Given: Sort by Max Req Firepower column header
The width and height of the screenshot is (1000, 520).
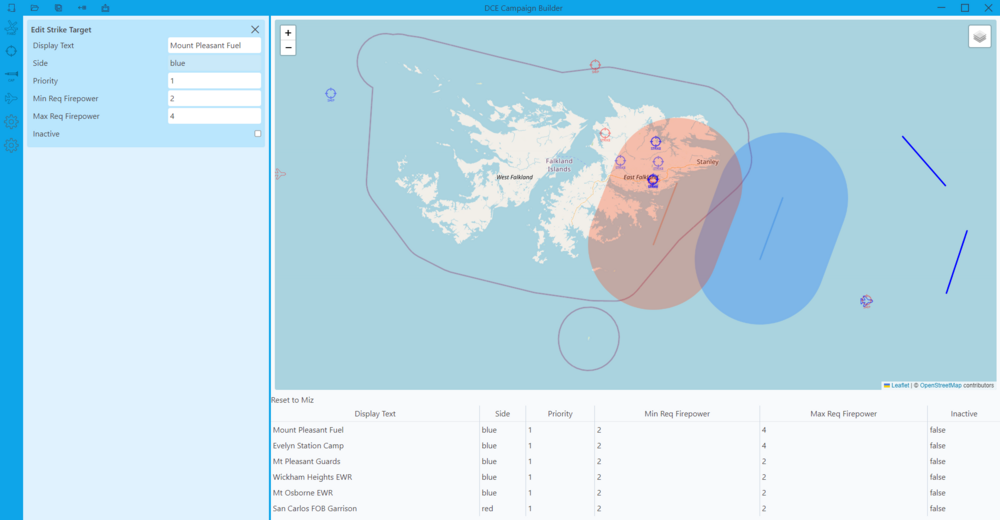Looking at the screenshot, I should pos(843,413).
